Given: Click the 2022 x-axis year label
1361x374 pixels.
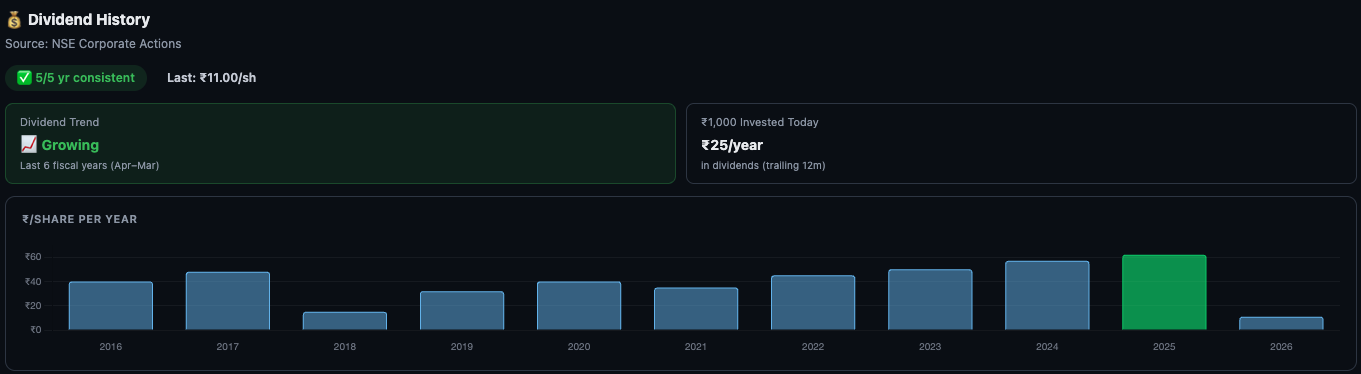Looking at the screenshot, I should click(813, 347).
